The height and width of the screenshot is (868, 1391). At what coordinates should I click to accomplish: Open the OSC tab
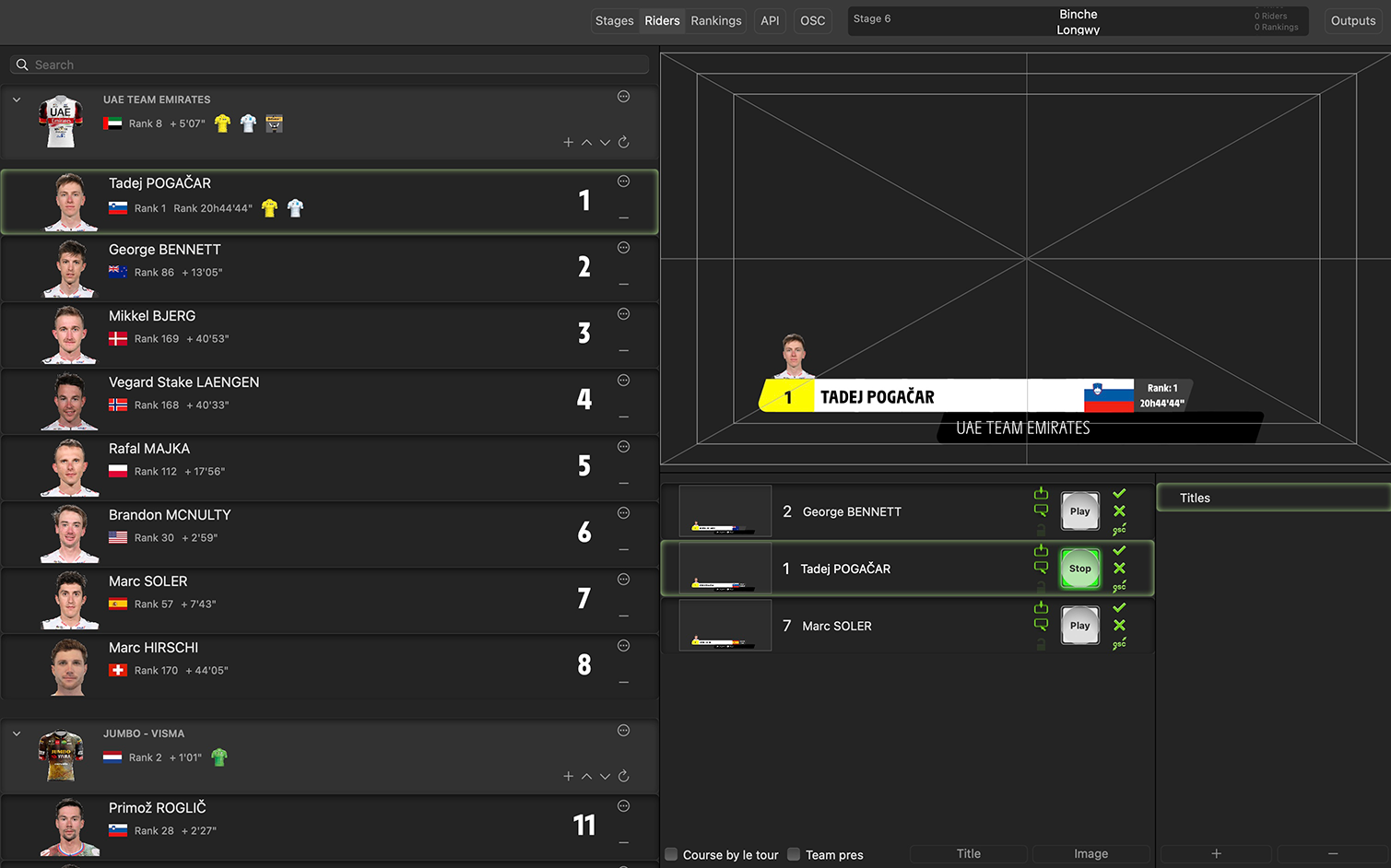tap(813, 20)
